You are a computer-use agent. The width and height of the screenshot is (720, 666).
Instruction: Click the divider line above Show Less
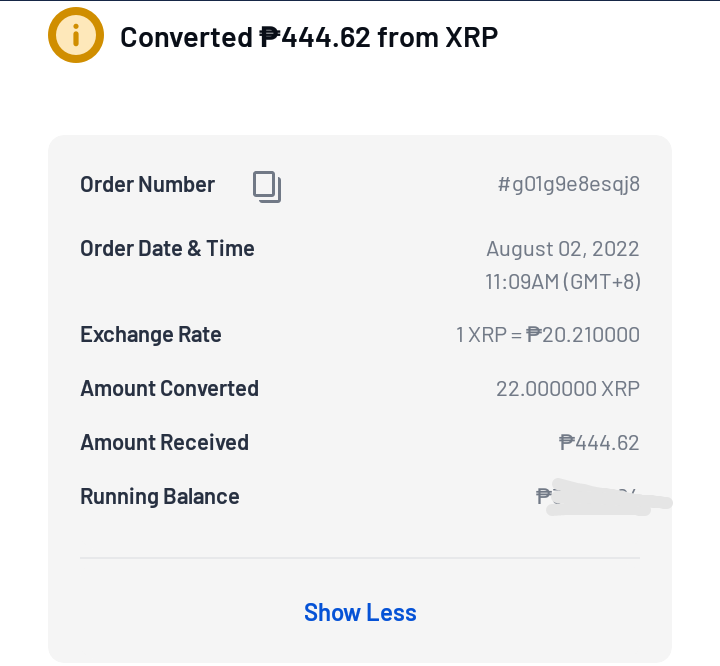(x=360, y=558)
